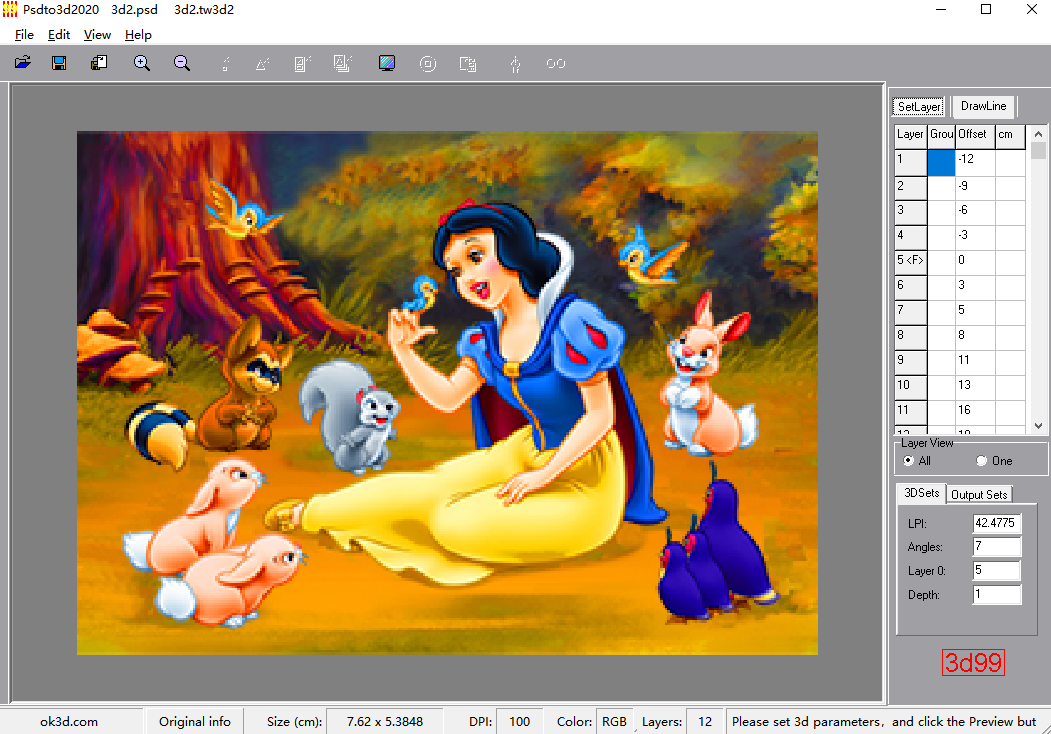This screenshot has width=1051, height=734.
Task: Click the copy pages toolbar icon
Action: 99,63
